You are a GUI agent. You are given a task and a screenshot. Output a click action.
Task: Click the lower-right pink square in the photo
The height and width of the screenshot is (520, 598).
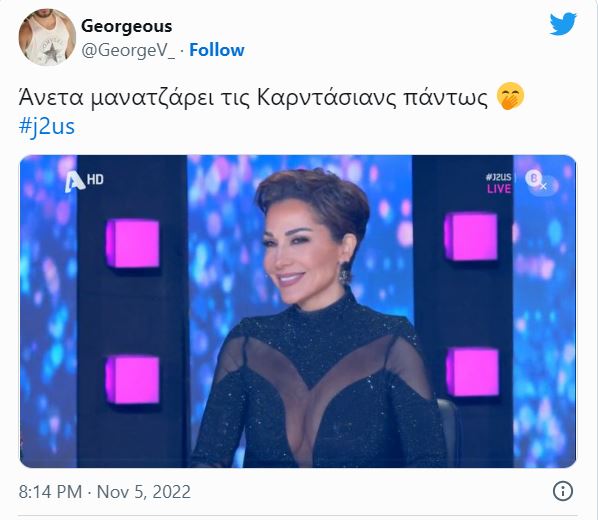click(x=473, y=372)
